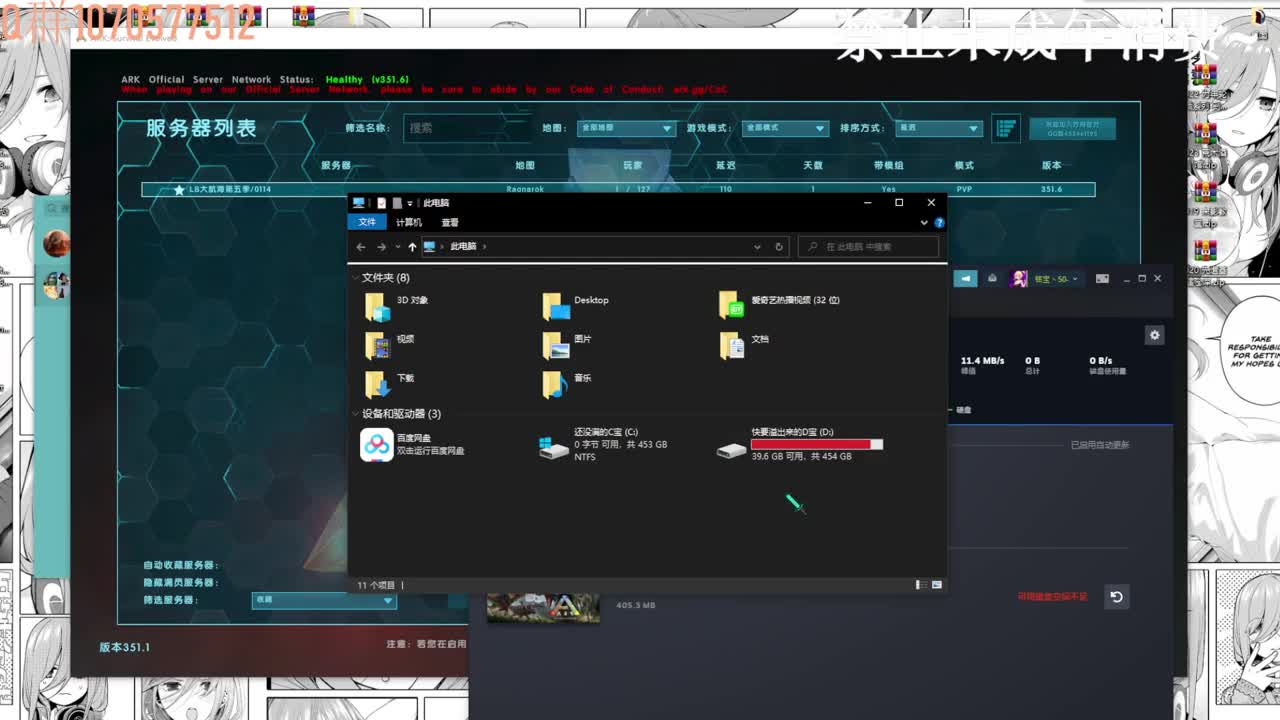Expand the File Explorer ribbon
This screenshot has width=1280, height=720.
click(x=922, y=222)
